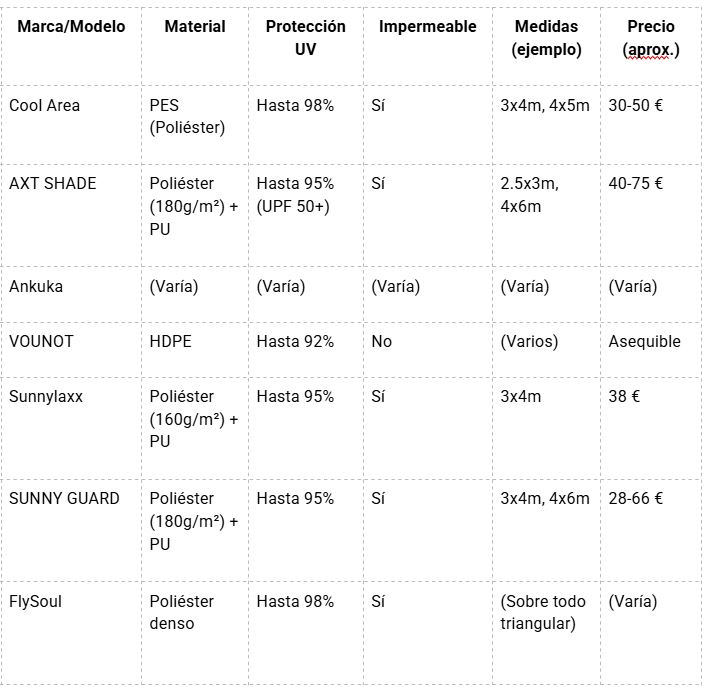The height and width of the screenshot is (687, 706).
Task: Select the Impermeable header cell
Action: [x=427, y=27]
